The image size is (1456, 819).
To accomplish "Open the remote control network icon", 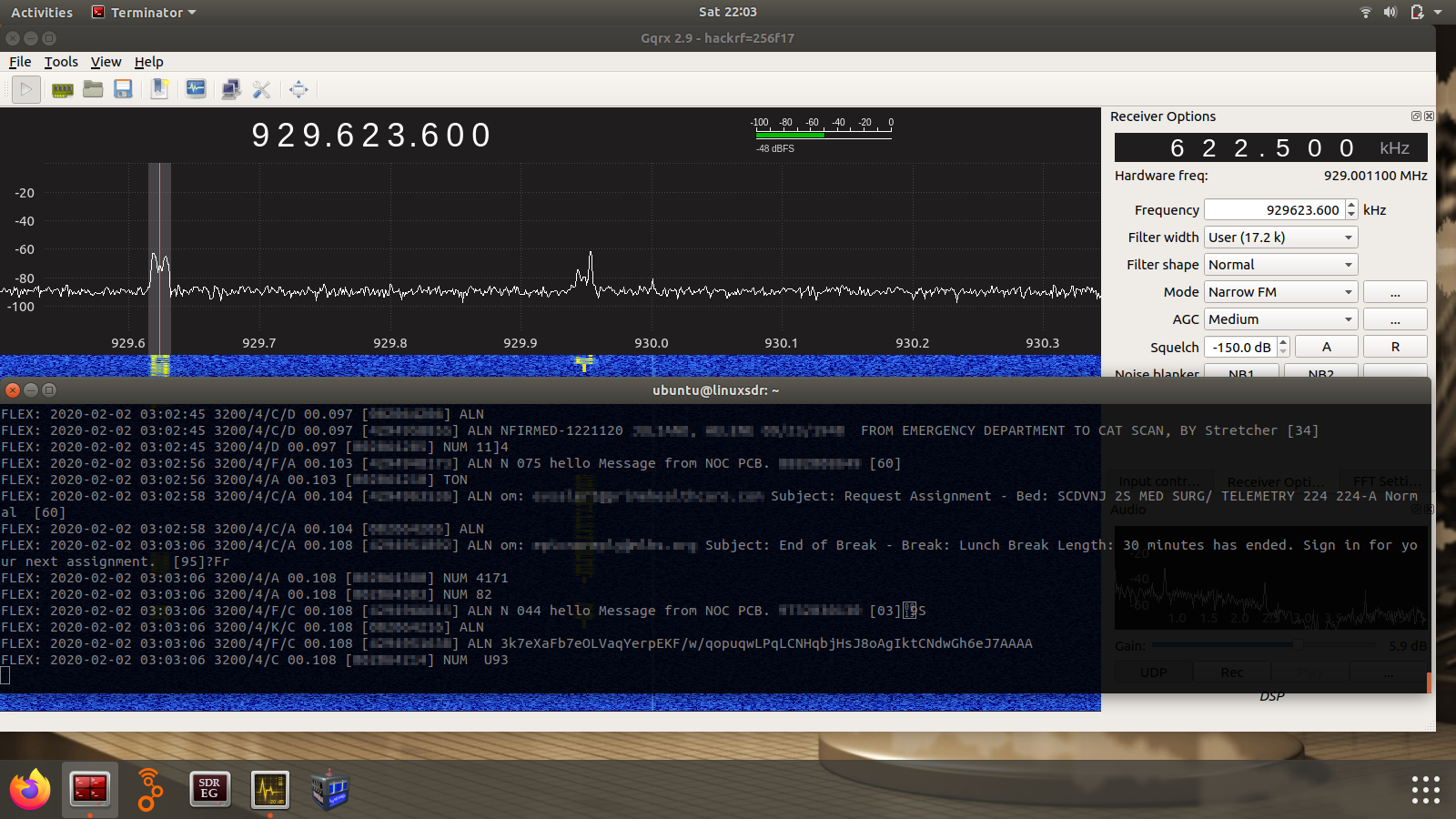I will coord(231,89).
